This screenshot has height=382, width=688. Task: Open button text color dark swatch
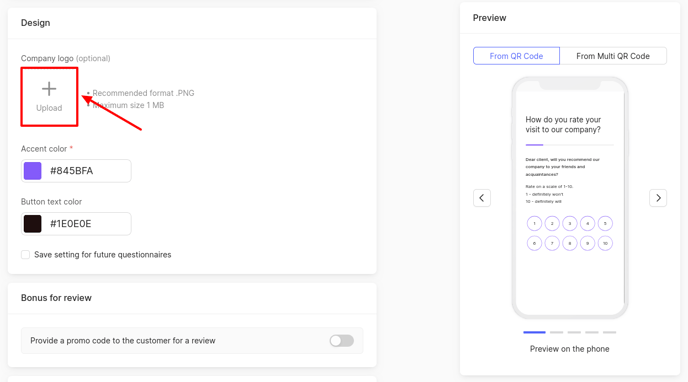(x=32, y=224)
